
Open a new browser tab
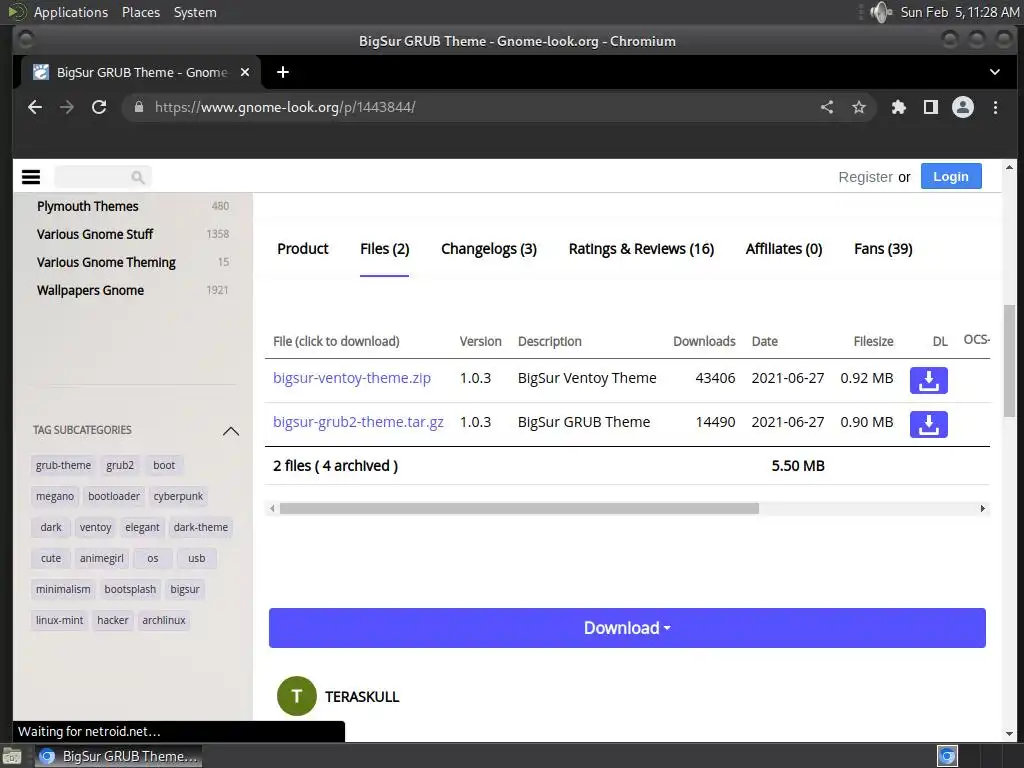coord(283,72)
